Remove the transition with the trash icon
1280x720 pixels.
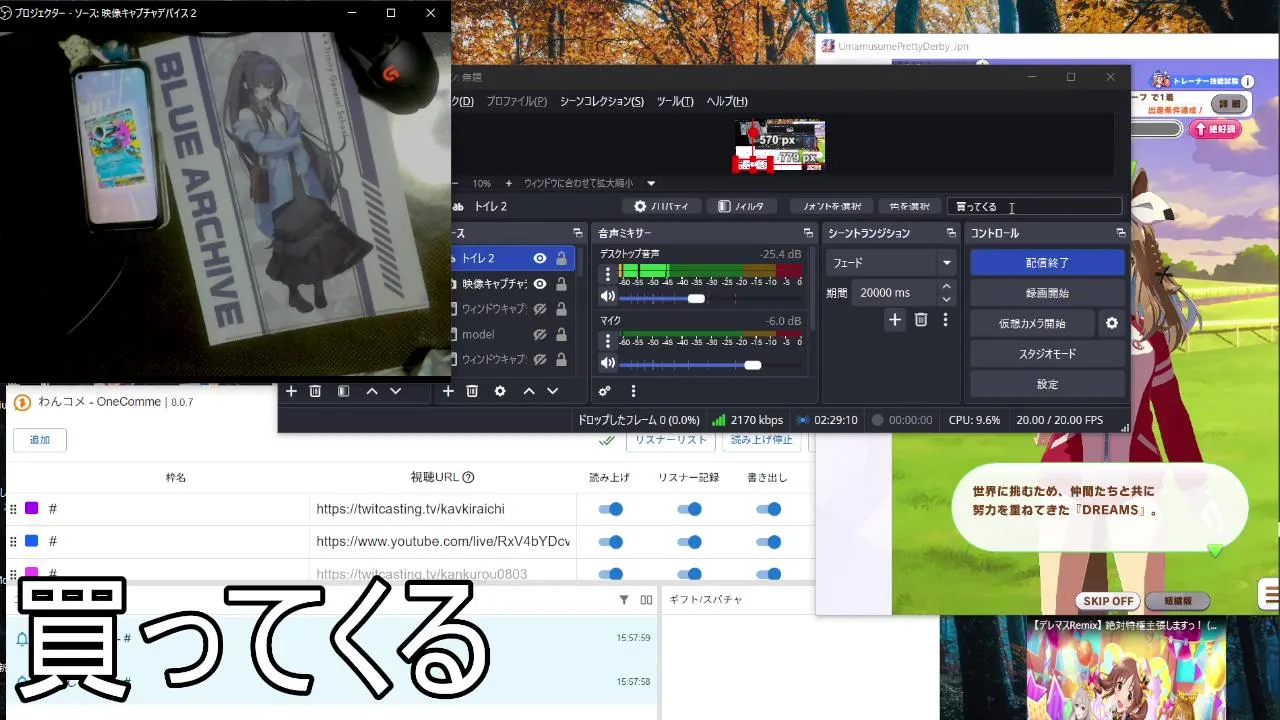coord(921,320)
